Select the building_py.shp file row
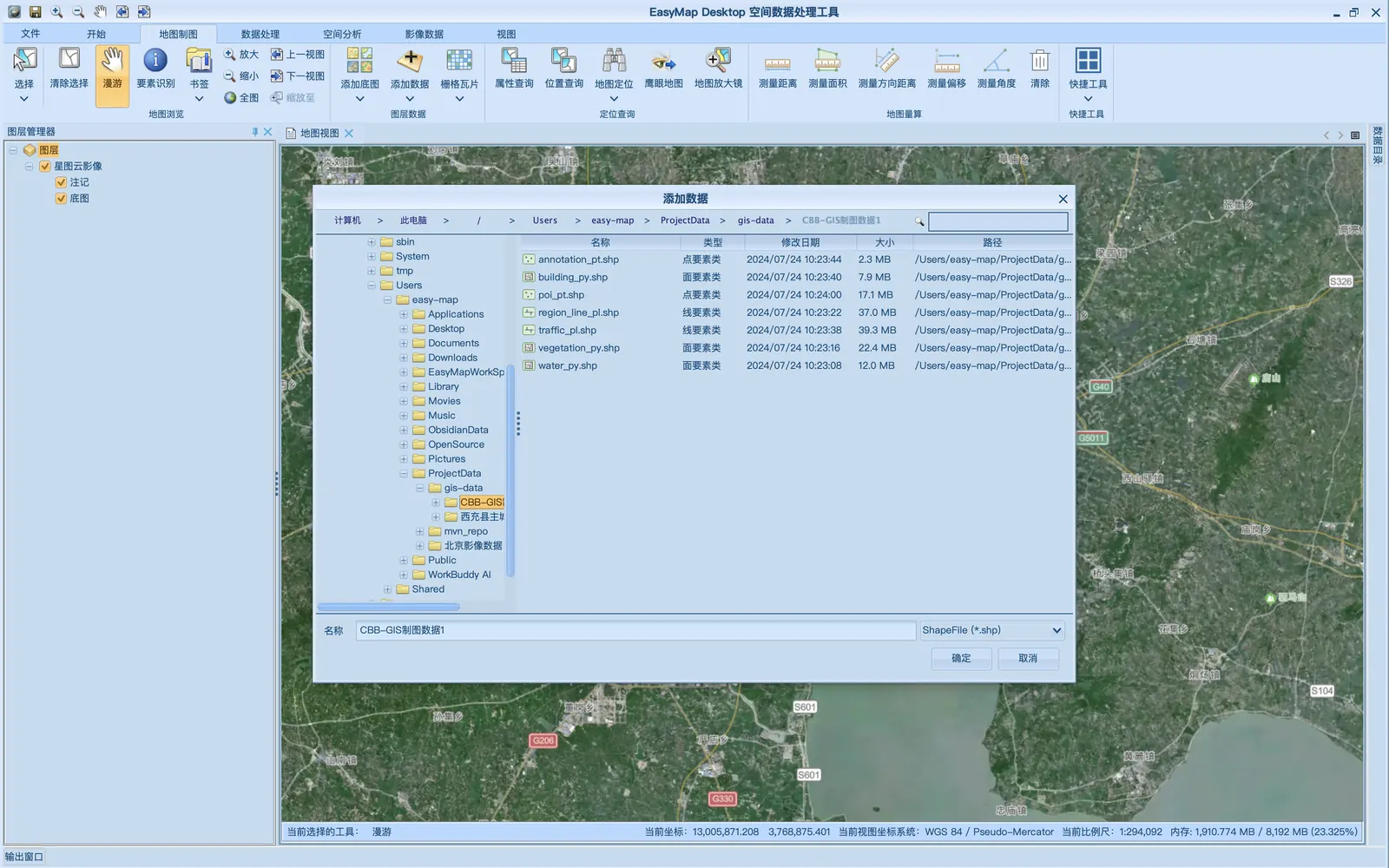 click(796, 277)
